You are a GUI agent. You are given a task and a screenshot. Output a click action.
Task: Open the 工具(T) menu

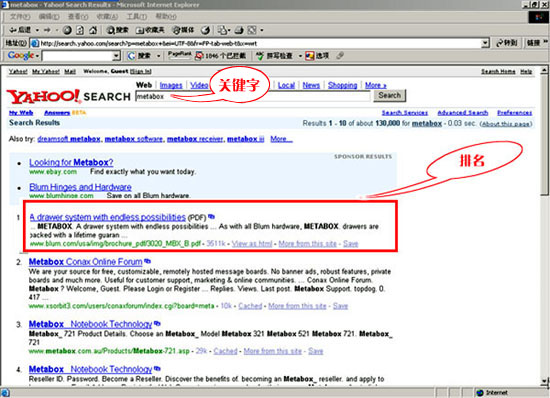tap(136, 16)
